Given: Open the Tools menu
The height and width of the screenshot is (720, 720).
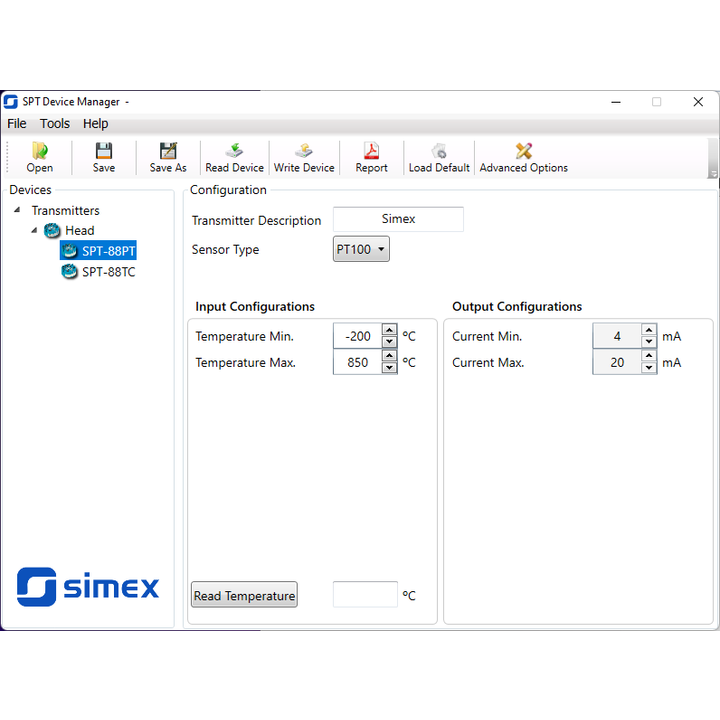Looking at the screenshot, I should [55, 124].
